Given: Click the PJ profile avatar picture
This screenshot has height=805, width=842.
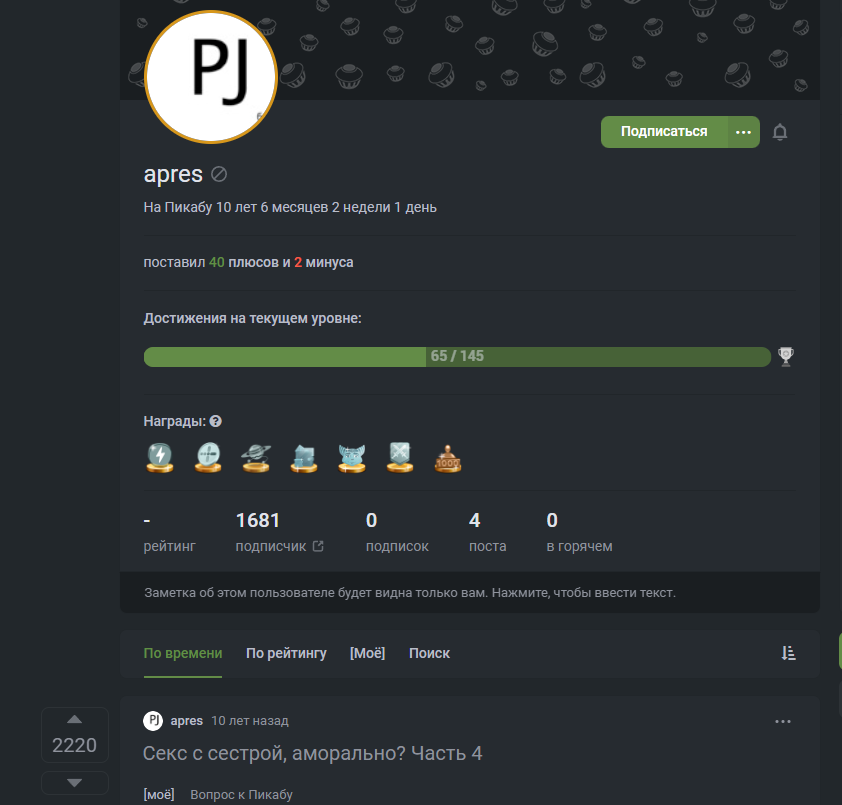Looking at the screenshot, I should tap(211, 77).
